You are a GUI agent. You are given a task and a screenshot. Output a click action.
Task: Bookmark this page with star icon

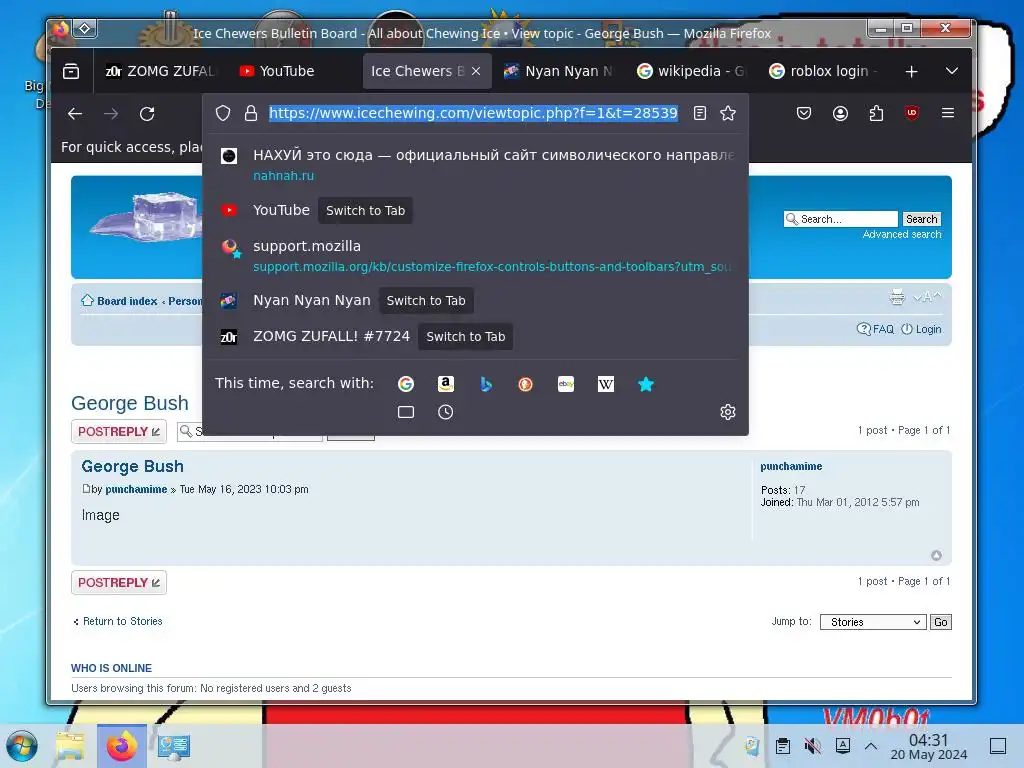coord(728,113)
